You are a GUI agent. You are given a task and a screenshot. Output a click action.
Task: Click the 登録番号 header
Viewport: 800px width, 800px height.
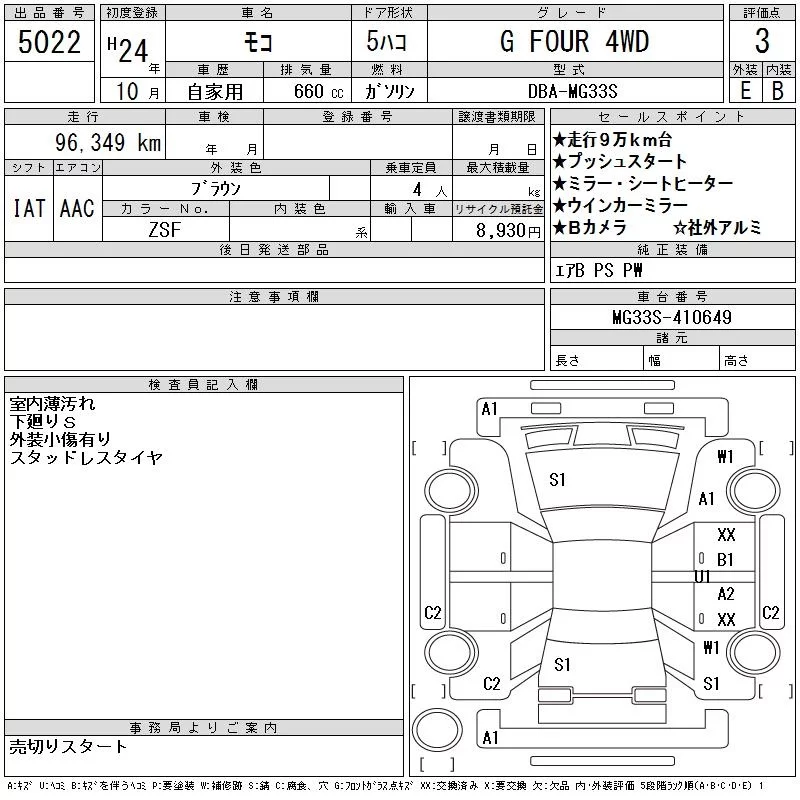[358, 117]
